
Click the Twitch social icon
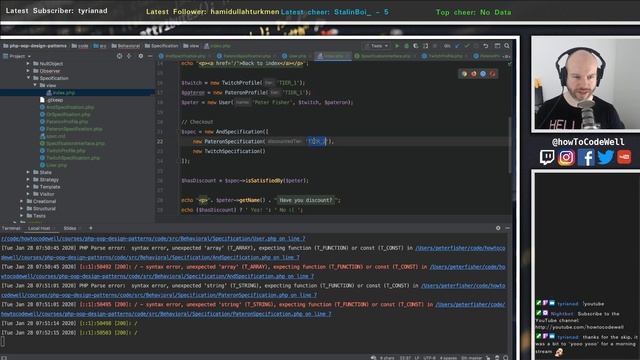tap(547, 157)
